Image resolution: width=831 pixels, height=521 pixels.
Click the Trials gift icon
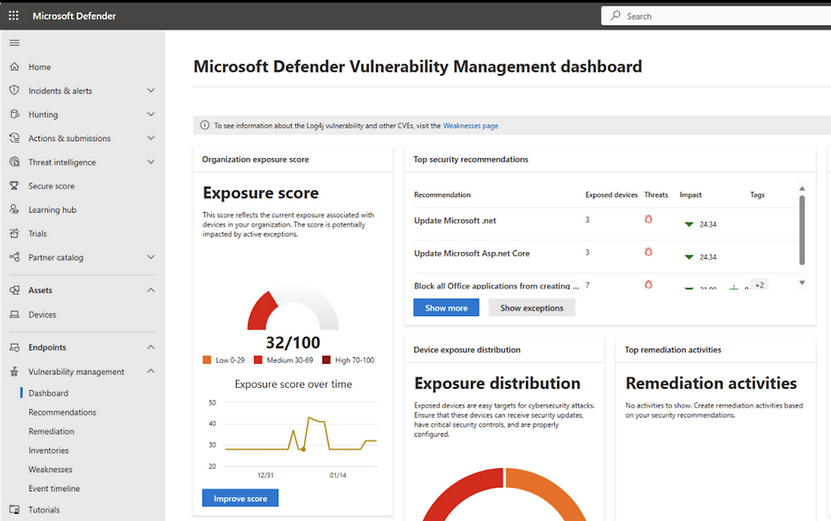pyautogui.click(x=14, y=233)
